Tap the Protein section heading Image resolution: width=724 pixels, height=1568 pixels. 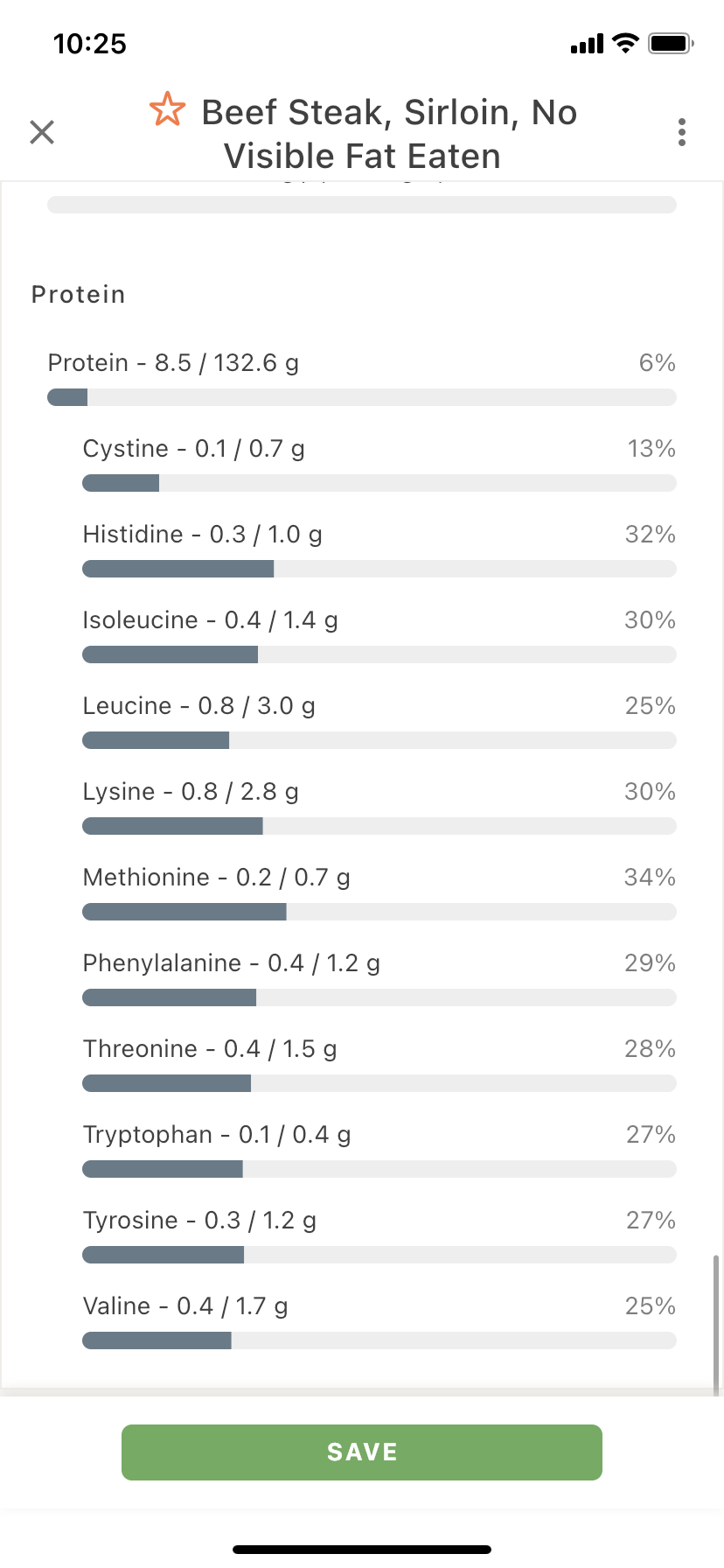point(79,295)
